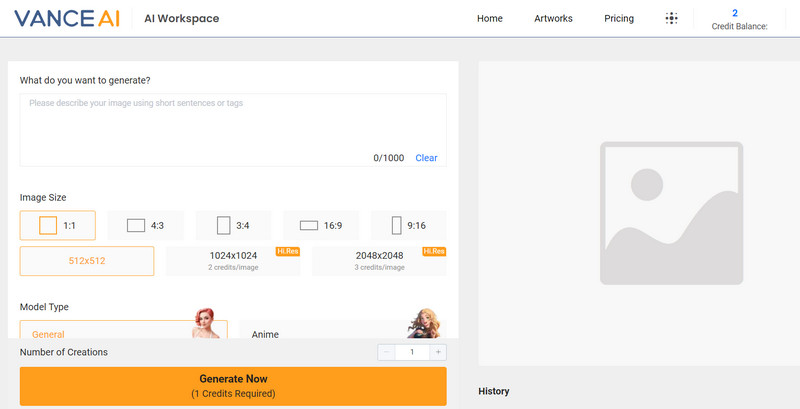Select 1024x1024 Hi.Res resolution
The image size is (800, 409).
tap(233, 261)
